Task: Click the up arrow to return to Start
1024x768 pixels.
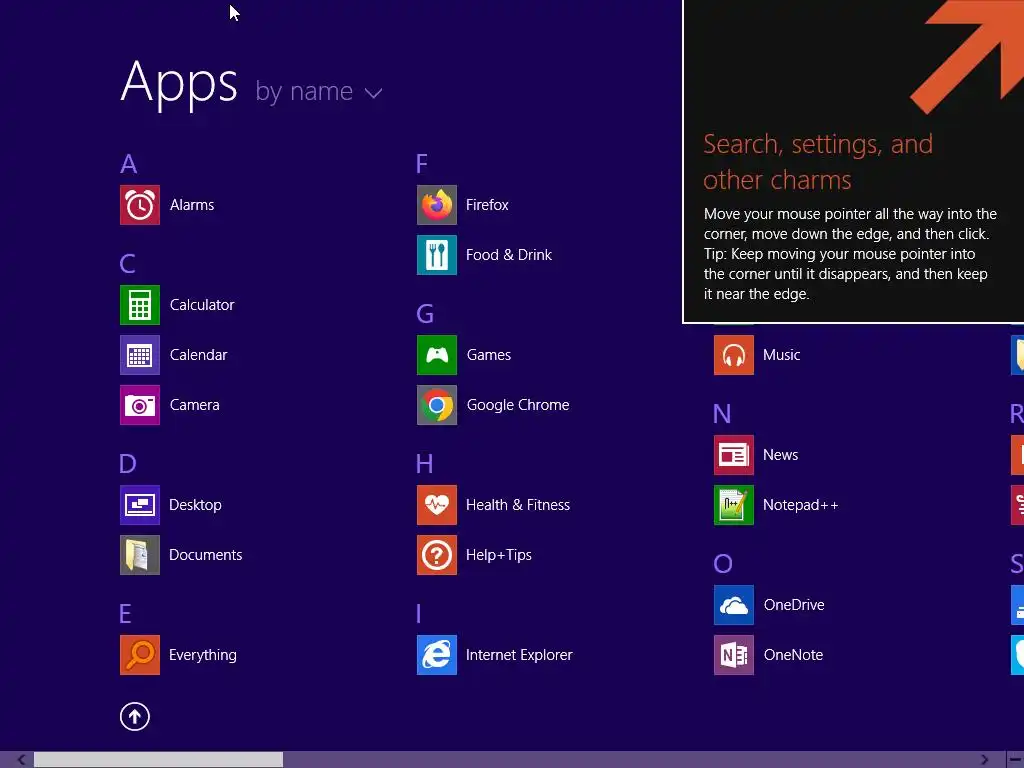Action: [135, 716]
